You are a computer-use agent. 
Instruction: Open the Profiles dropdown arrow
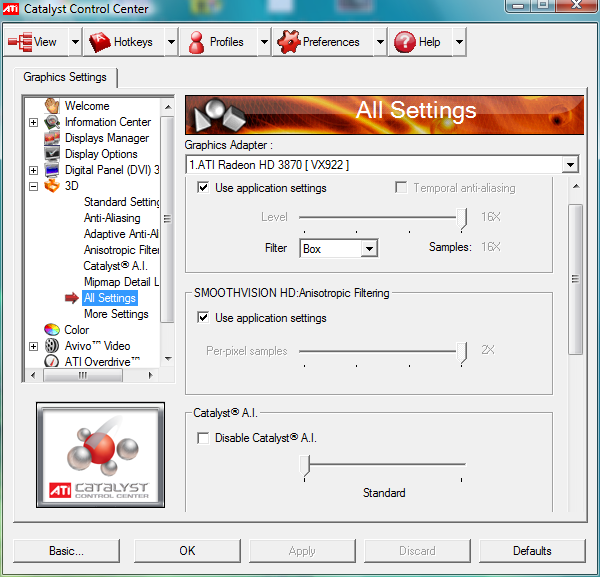(x=264, y=42)
